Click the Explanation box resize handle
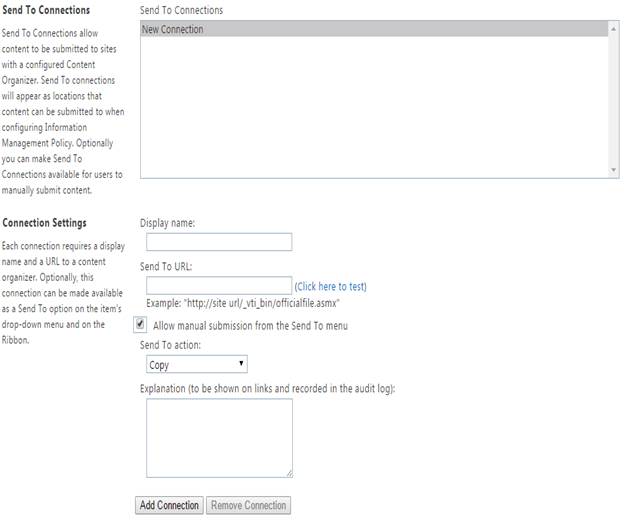 [x=288, y=473]
